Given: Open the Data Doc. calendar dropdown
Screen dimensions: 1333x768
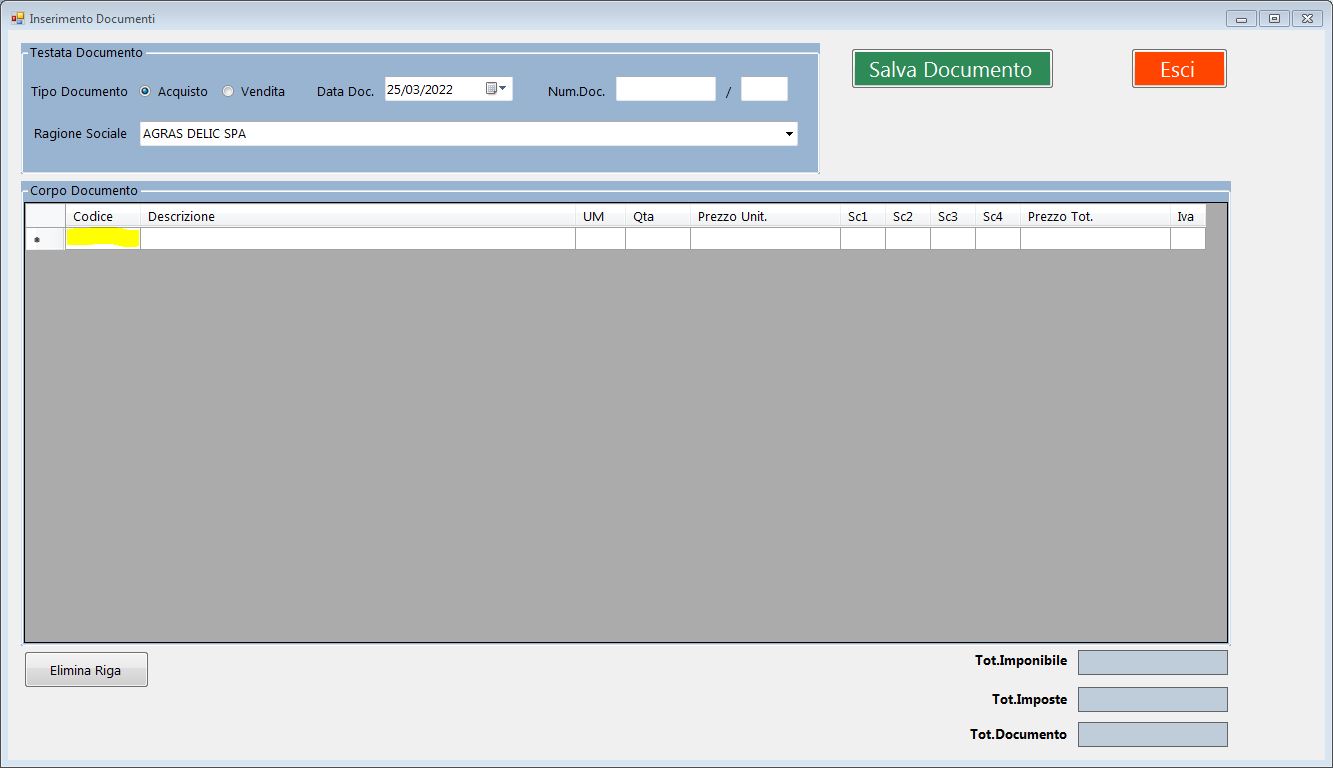Looking at the screenshot, I should (497, 89).
